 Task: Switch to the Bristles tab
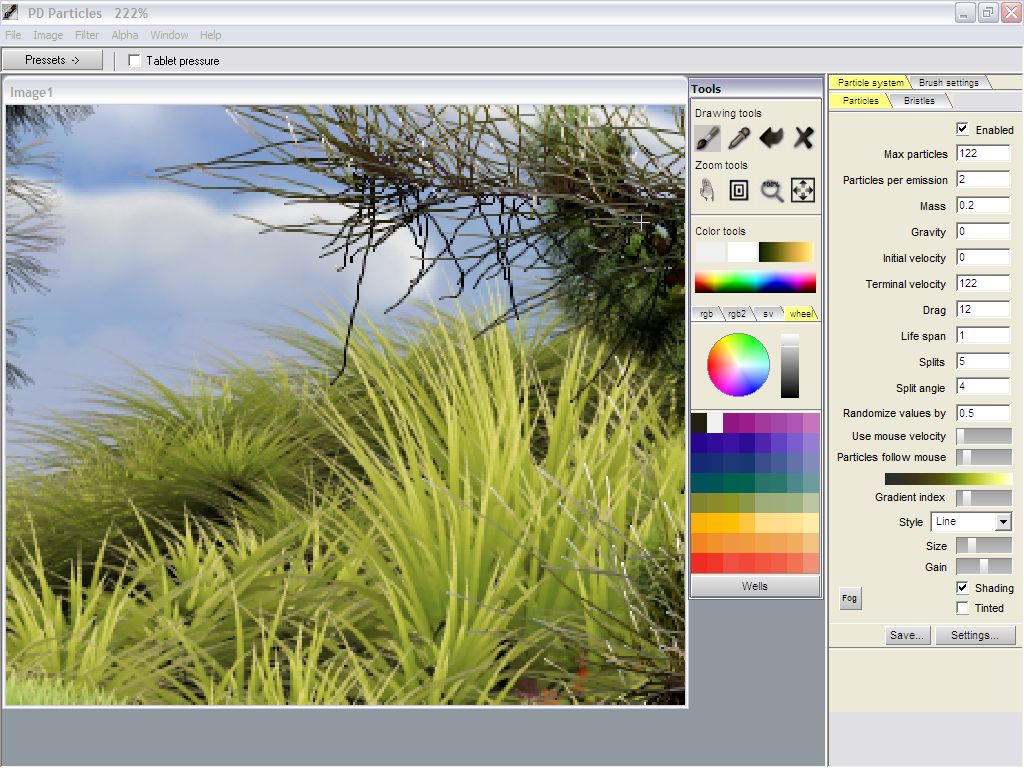(919, 101)
